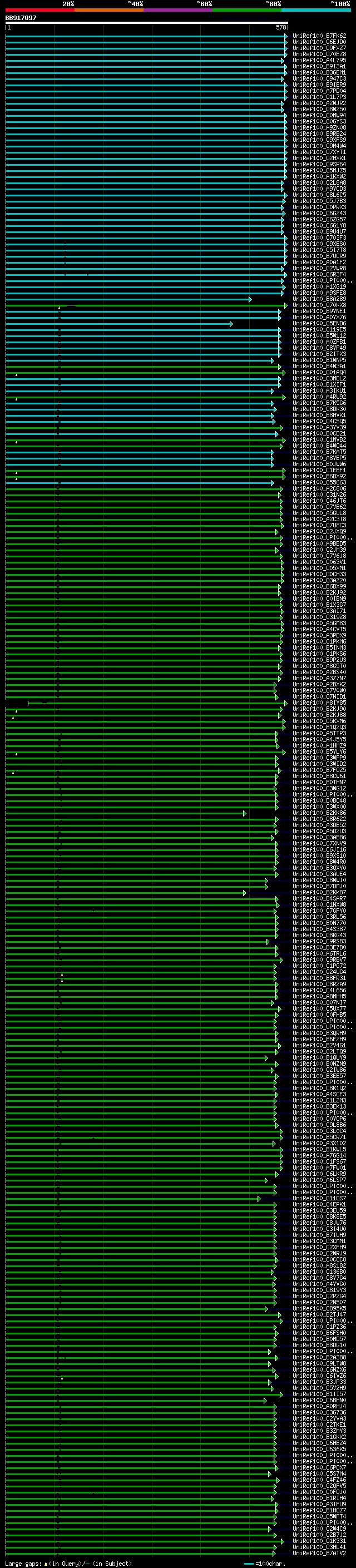The height and width of the screenshot is (1568, 356).
Task: Choose the UniRef100_Q7XYT1 hit name
Action: 319,152
